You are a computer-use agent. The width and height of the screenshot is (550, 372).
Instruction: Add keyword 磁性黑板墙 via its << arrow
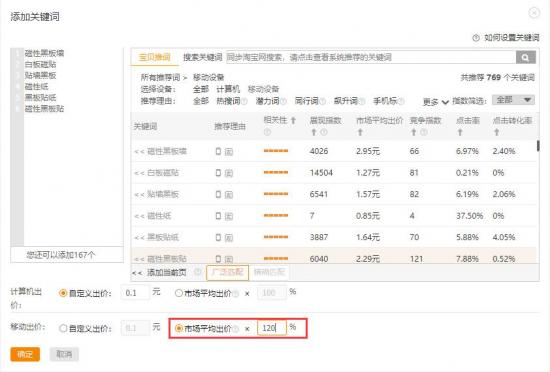tap(139, 151)
